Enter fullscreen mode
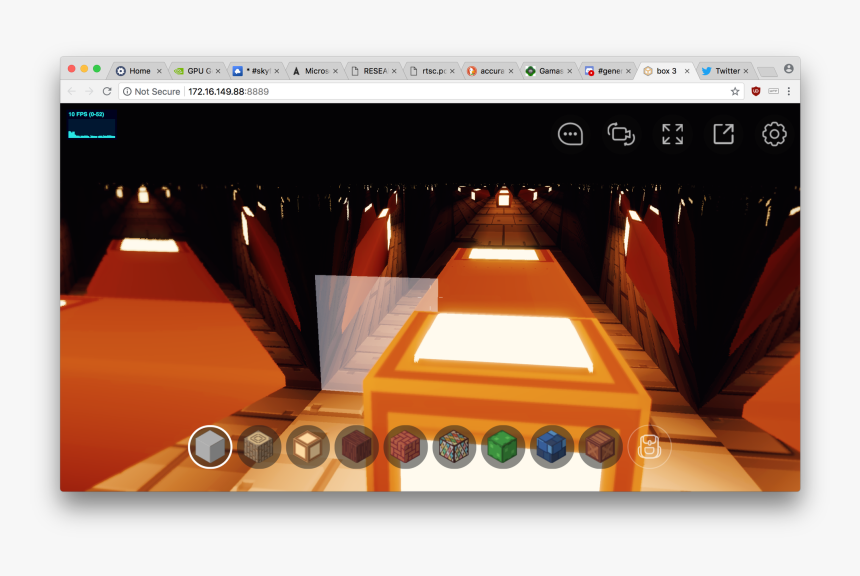860x576 pixels. tap(672, 134)
